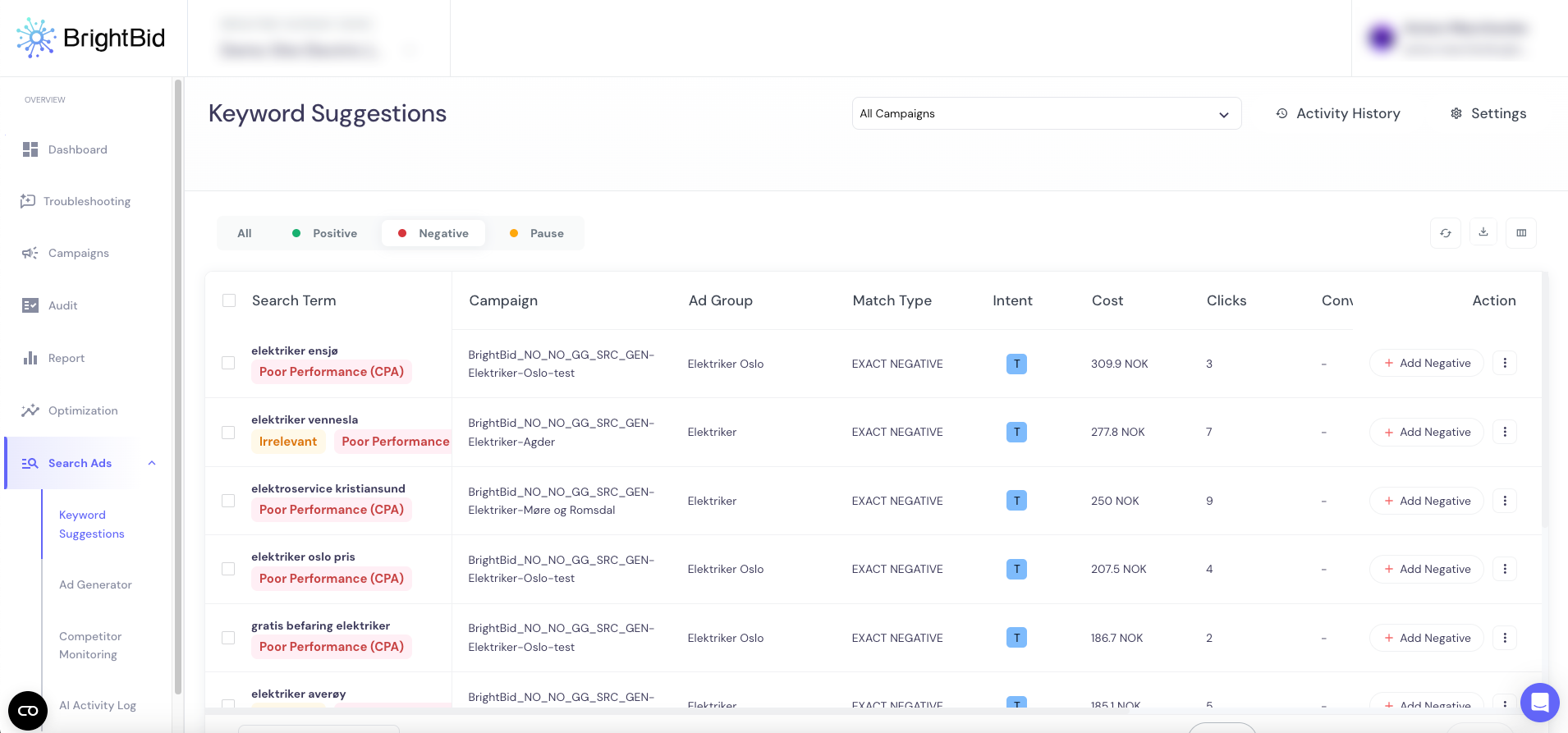Image resolution: width=1568 pixels, height=733 pixels.
Task: Click Poor Performance (CPA) tag on elektriker ensjø
Action: click(332, 372)
